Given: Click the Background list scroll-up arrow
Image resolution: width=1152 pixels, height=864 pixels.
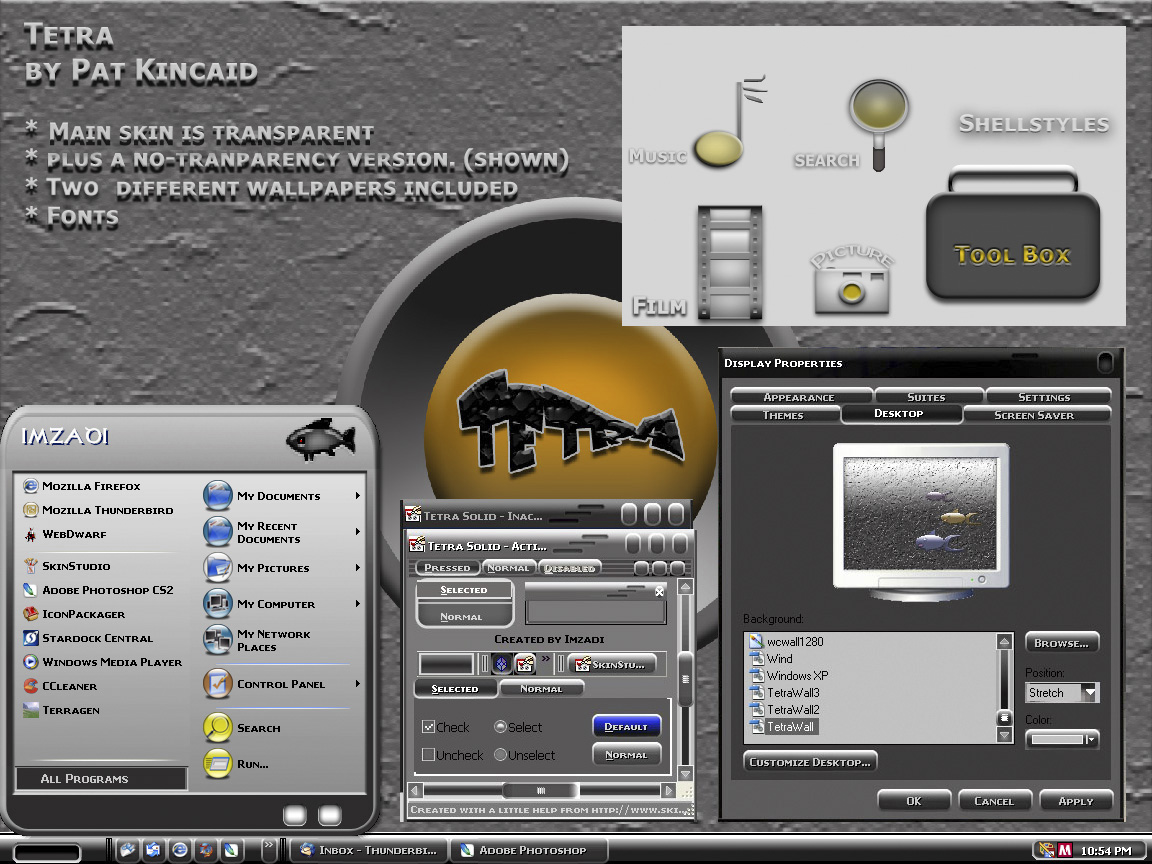Looking at the screenshot, I should [x=1004, y=641].
